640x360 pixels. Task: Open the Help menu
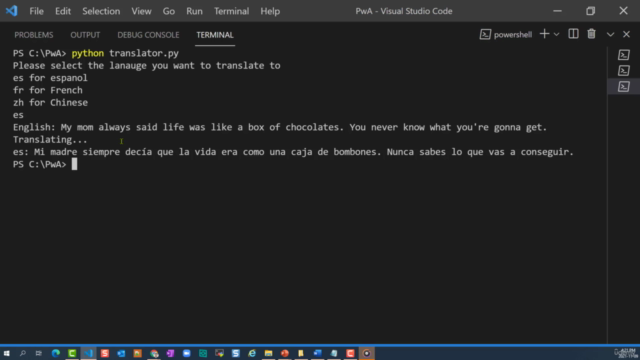270,11
